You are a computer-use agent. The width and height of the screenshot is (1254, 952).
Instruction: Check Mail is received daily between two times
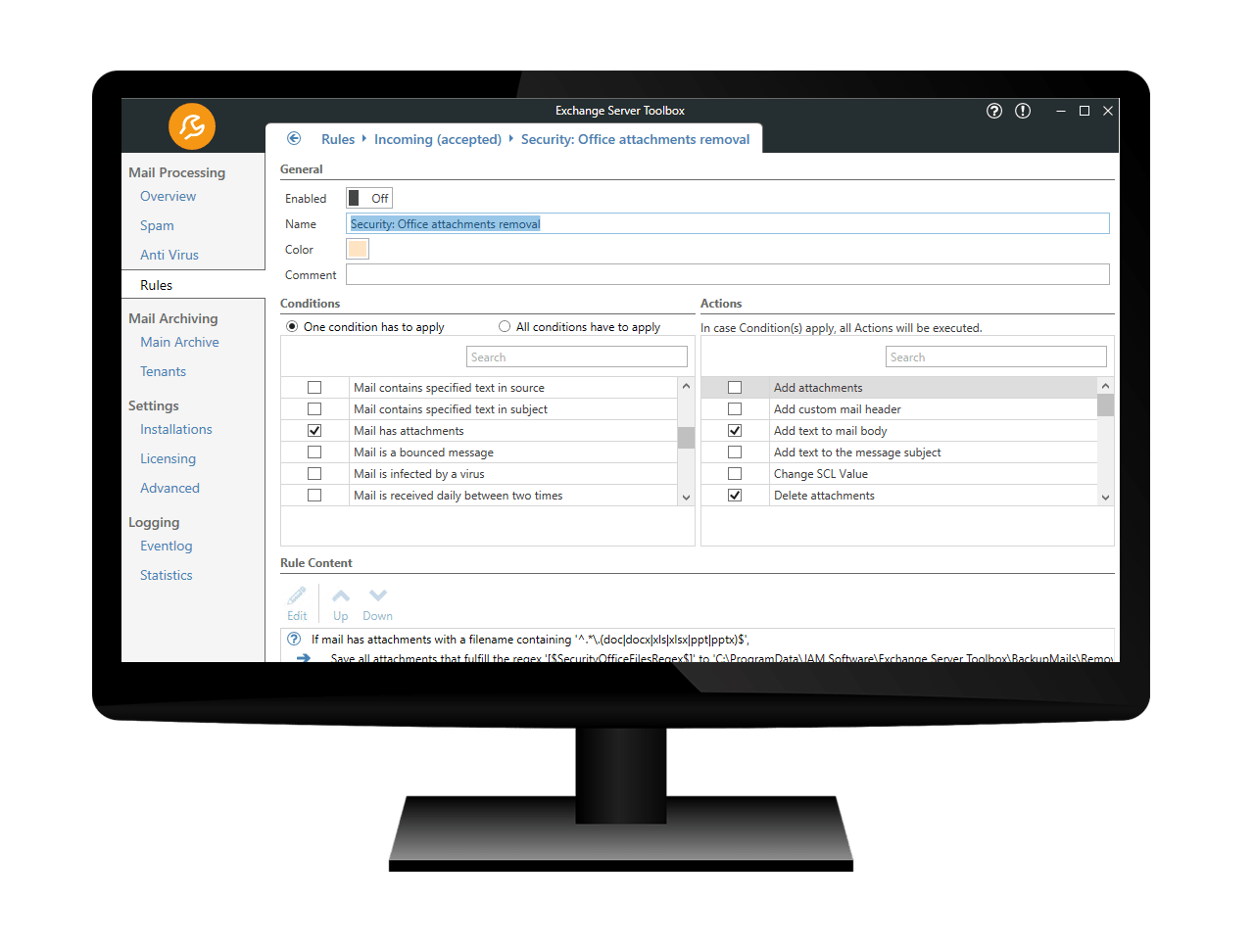click(x=314, y=496)
